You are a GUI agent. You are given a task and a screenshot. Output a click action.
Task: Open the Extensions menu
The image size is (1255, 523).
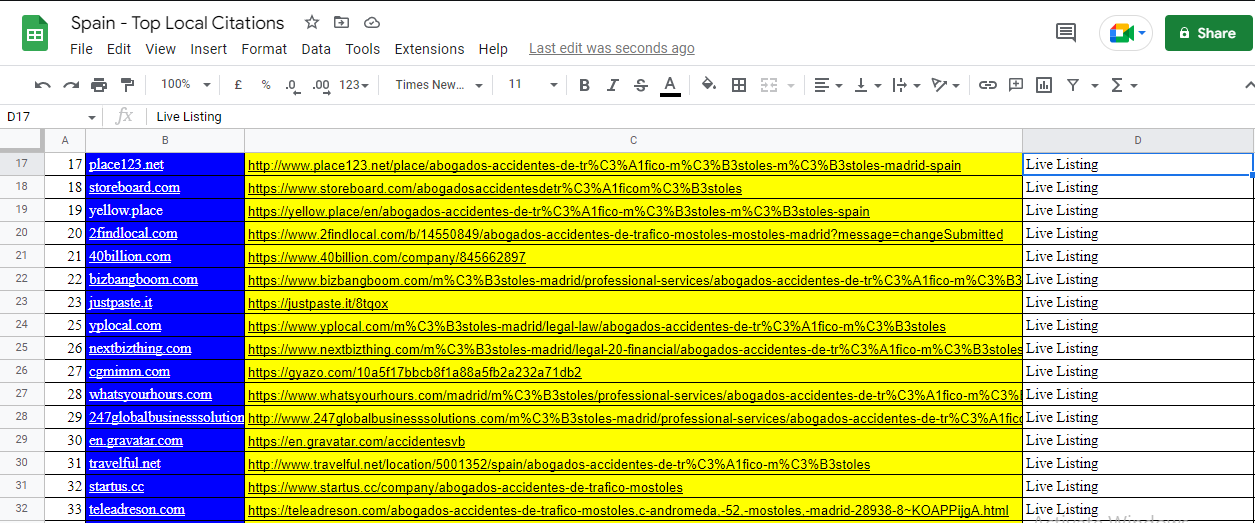(x=429, y=49)
